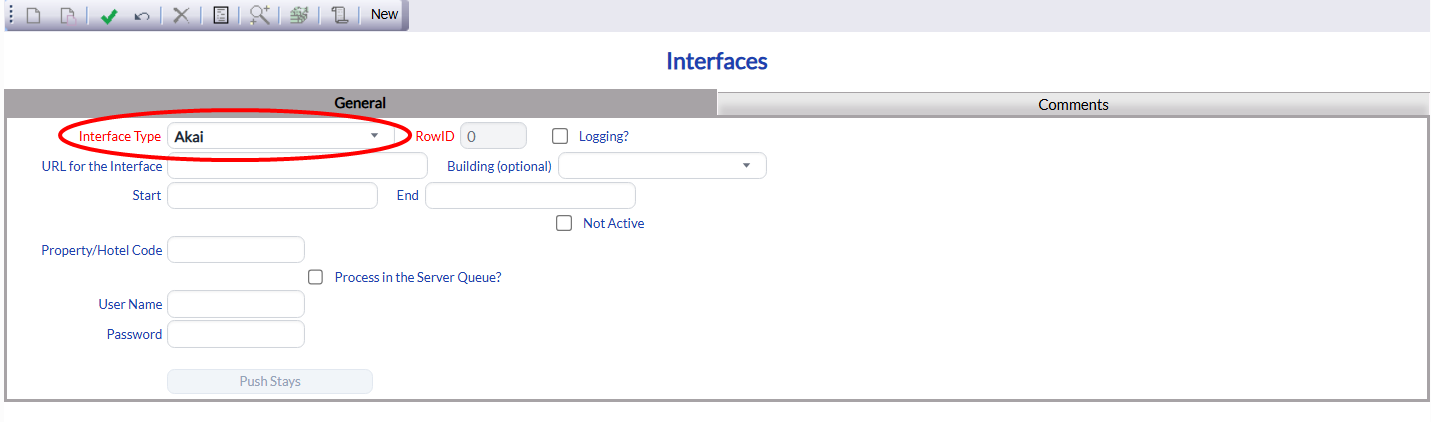Screen dimensions: 1431x422
Task: Toggle Process in the Server Queue checkbox
Action: point(316,277)
